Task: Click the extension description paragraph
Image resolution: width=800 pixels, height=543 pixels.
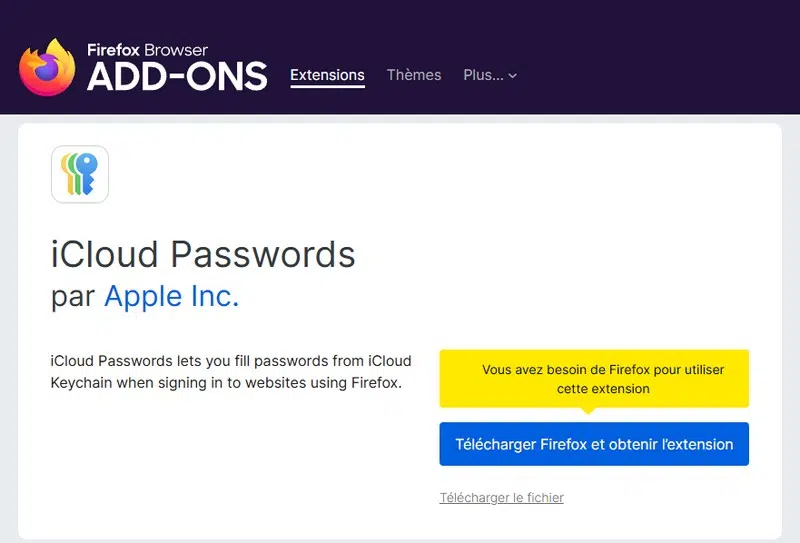Action: (231, 371)
